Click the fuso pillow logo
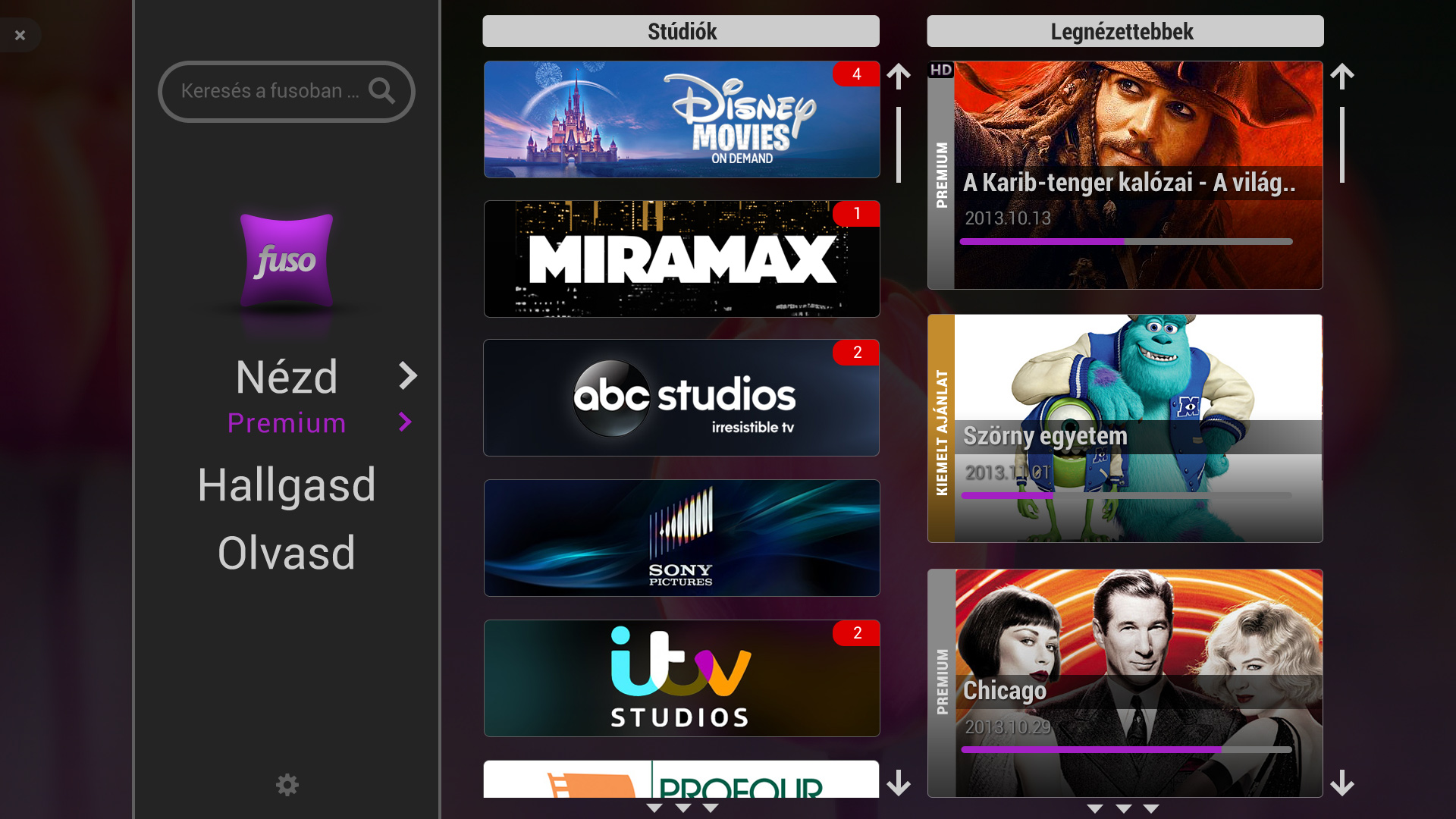 287,260
